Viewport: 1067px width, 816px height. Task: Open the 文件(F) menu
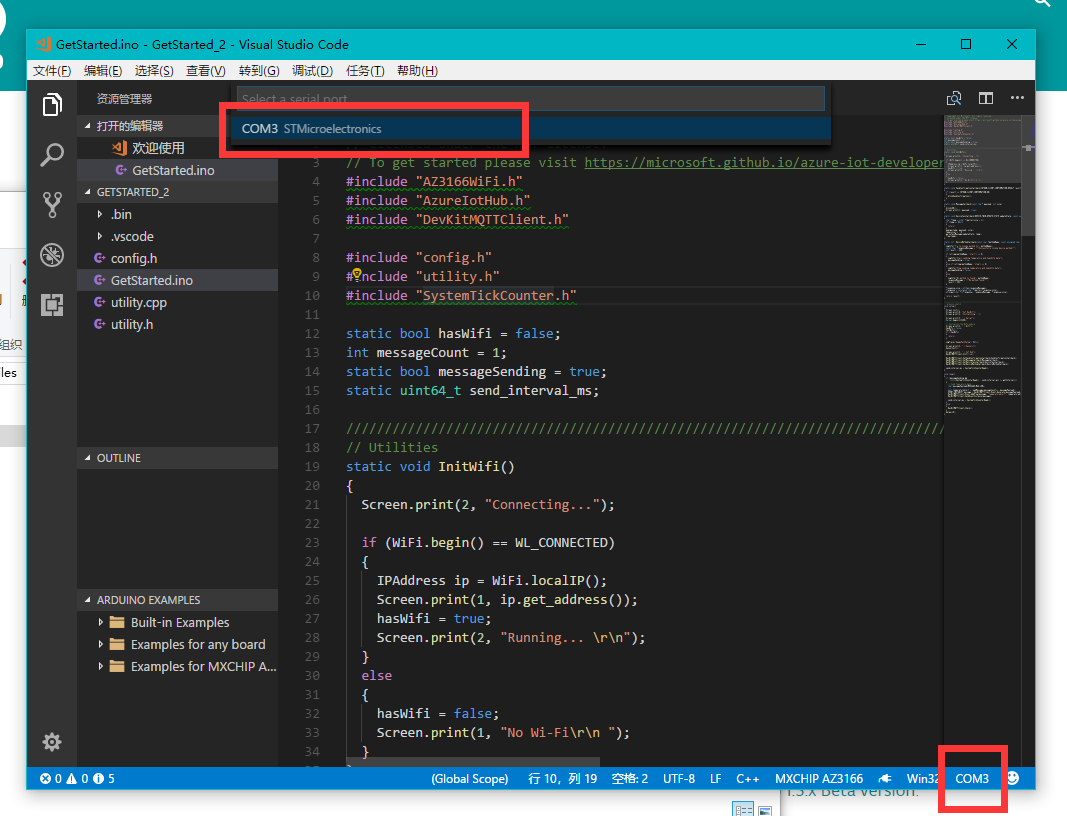pyautogui.click(x=51, y=70)
